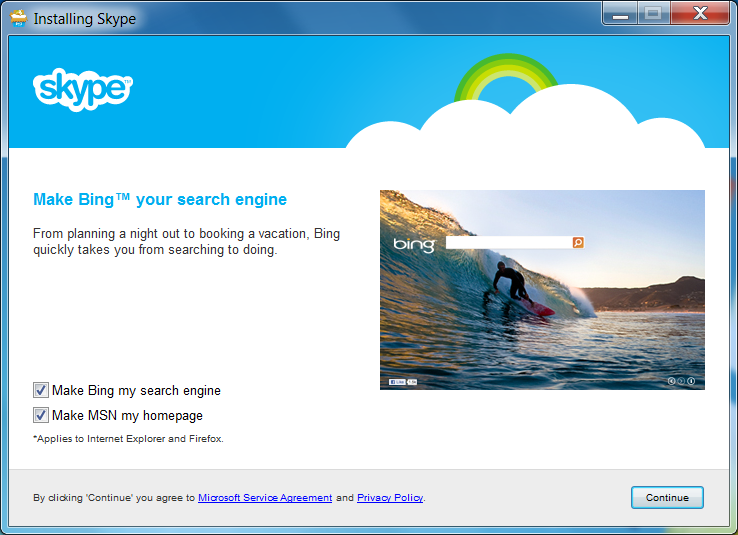
Task: Click the Skype installer icon in title bar
Action: pyautogui.click(x=18, y=18)
